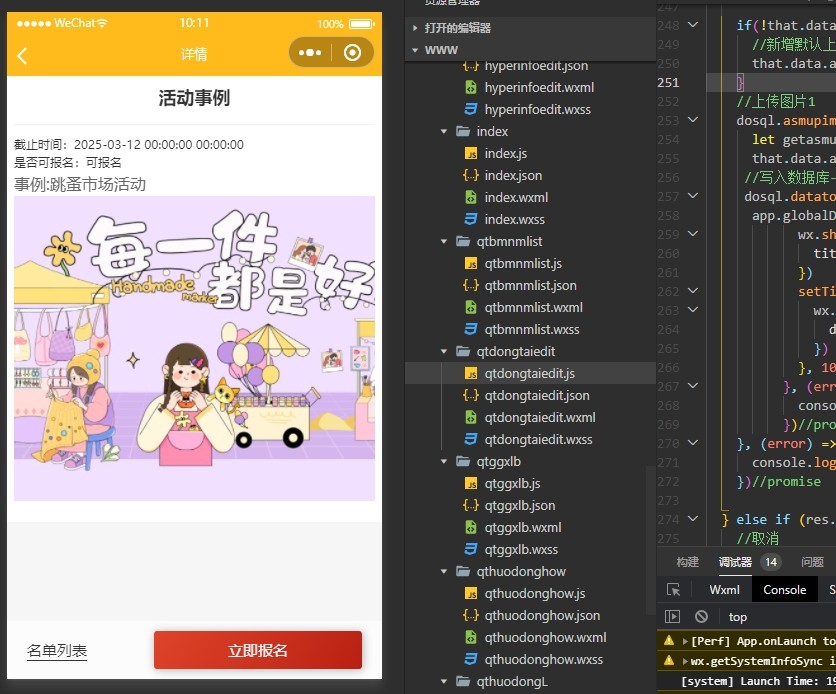Click the blue icon of index.wxss
The height and width of the screenshot is (694, 836).
click(471, 219)
